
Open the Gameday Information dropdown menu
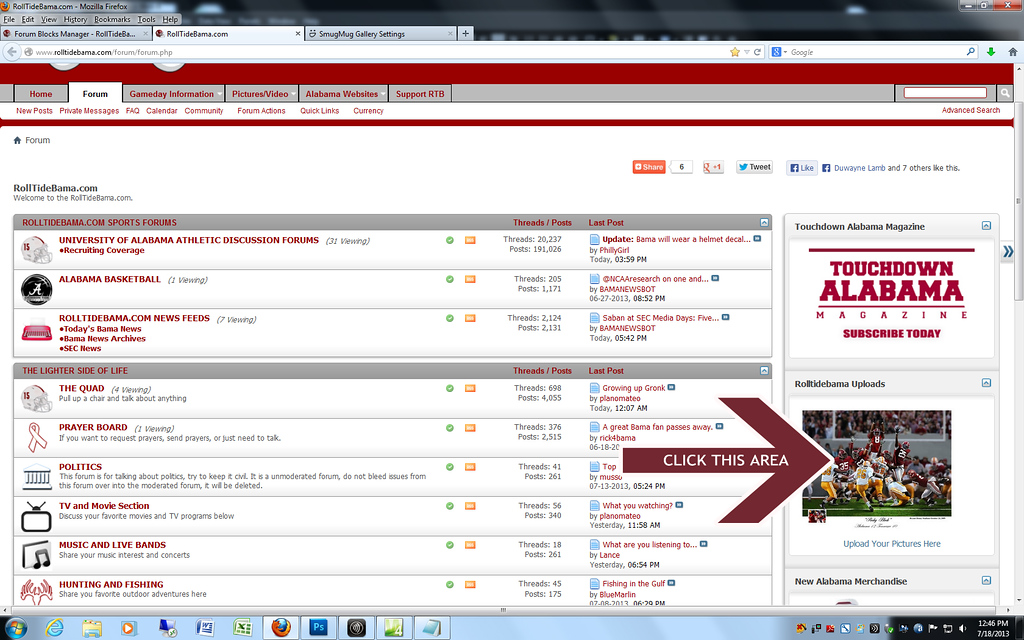click(x=172, y=94)
